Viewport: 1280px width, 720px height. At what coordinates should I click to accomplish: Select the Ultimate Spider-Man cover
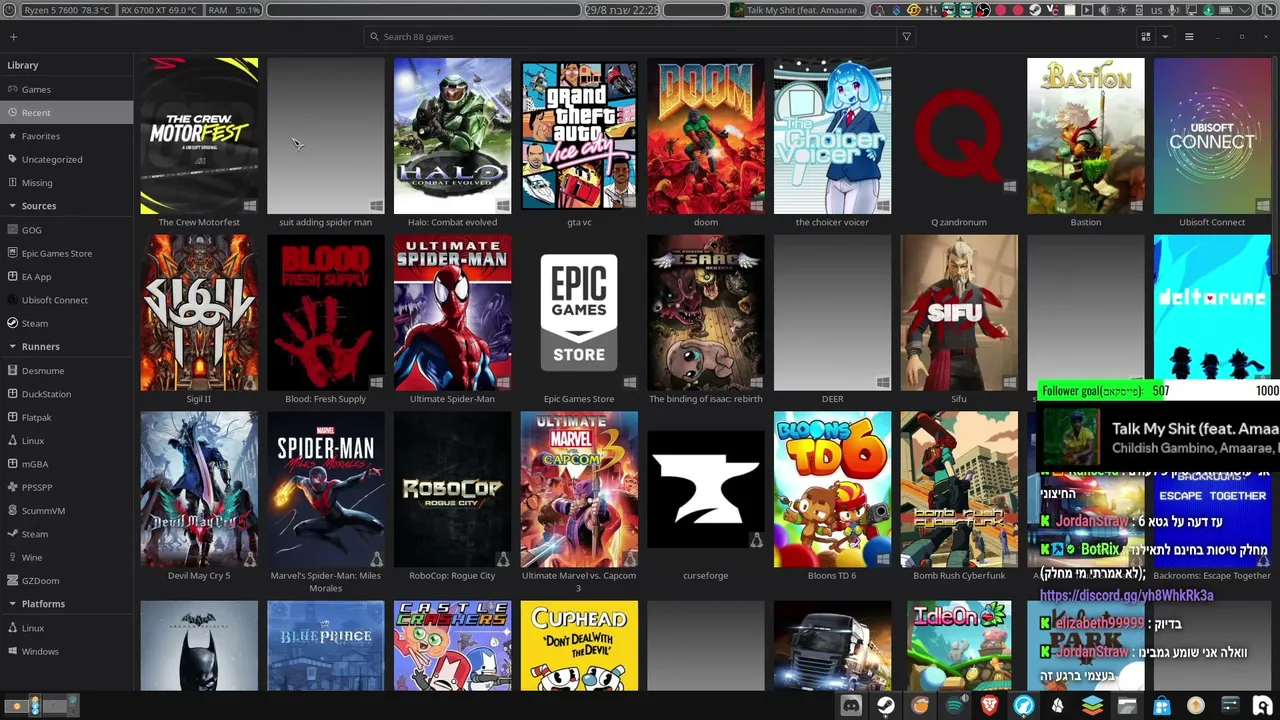click(452, 313)
